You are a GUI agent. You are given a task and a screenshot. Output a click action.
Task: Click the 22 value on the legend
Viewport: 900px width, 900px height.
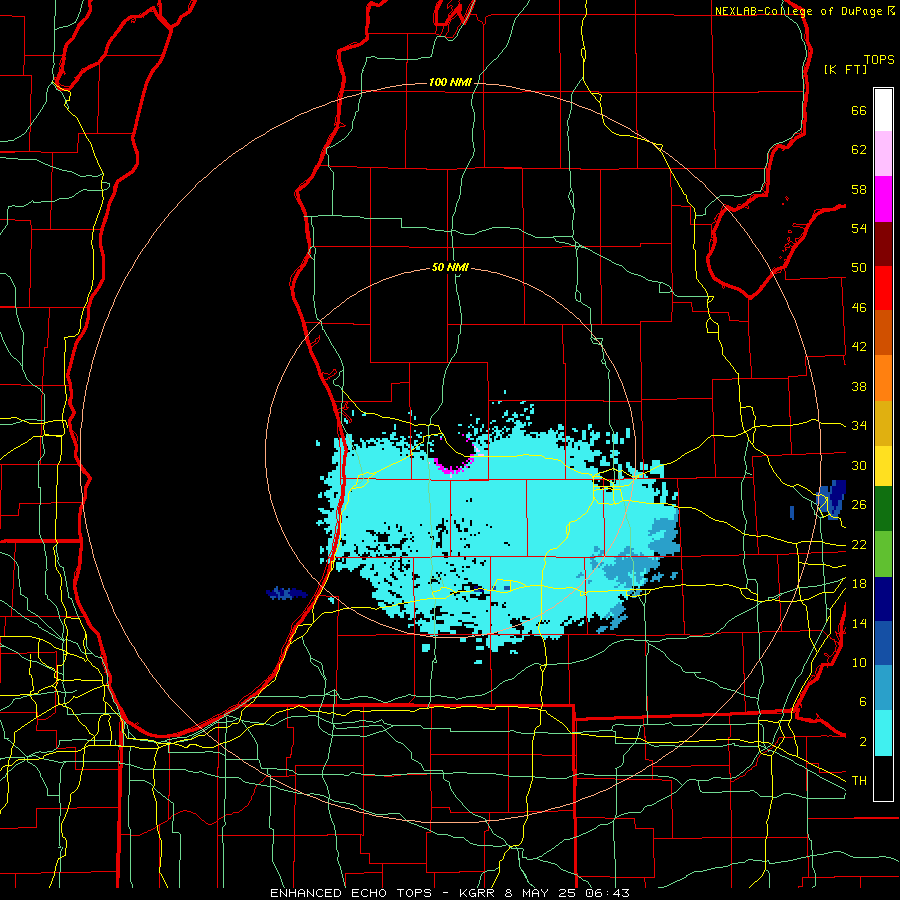click(859, 544)
